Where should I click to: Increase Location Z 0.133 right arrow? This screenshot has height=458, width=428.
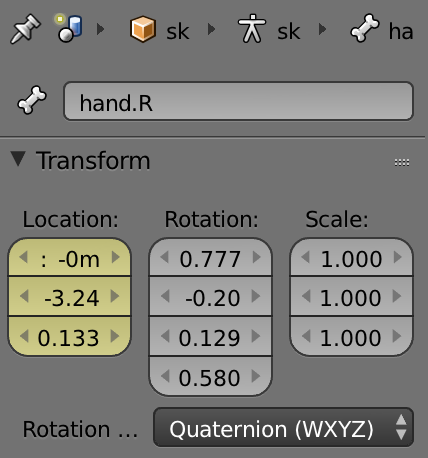[x=115, y=336]
